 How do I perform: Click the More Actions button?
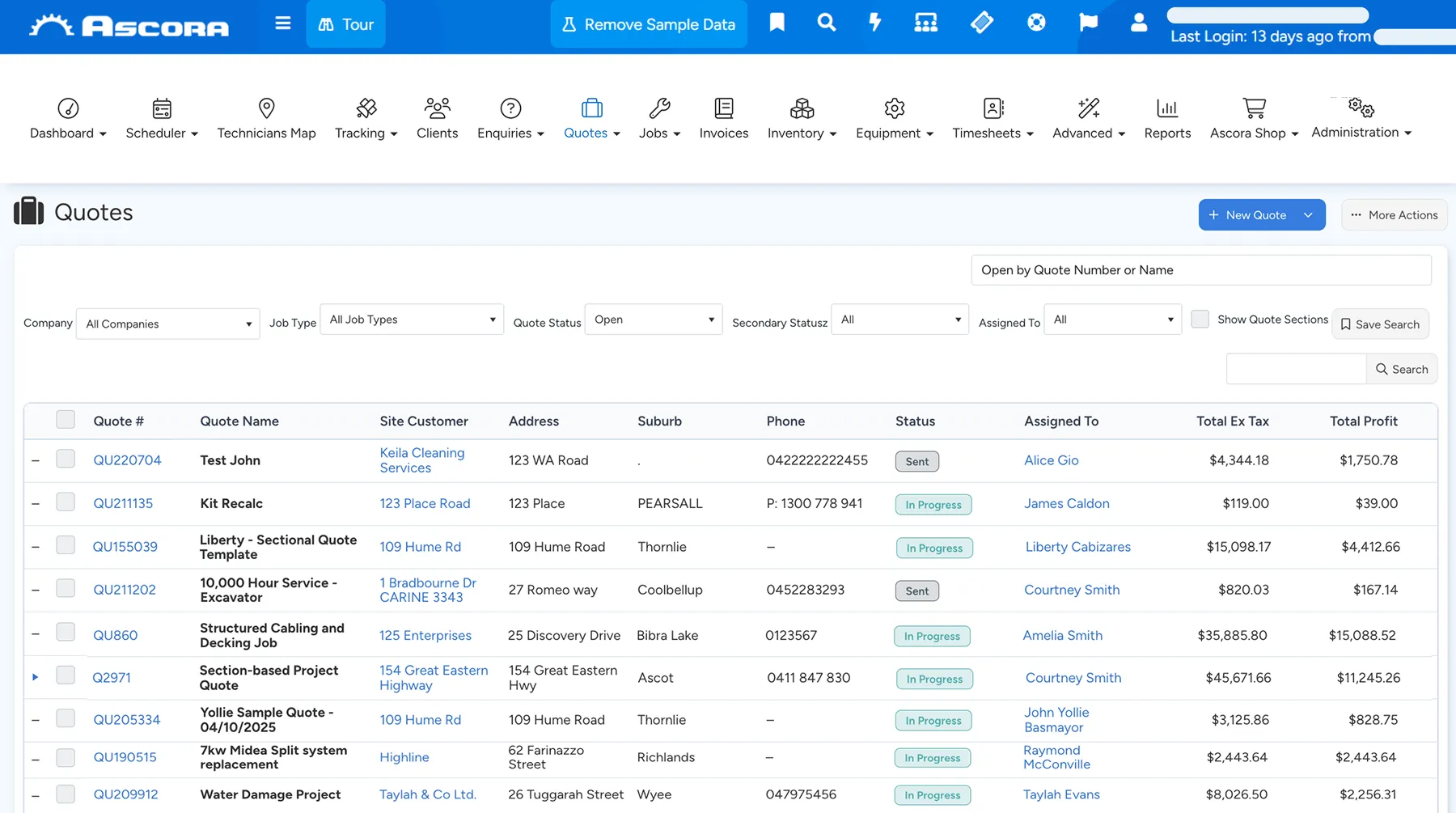pyautogui.click(x=1394, y=214)
